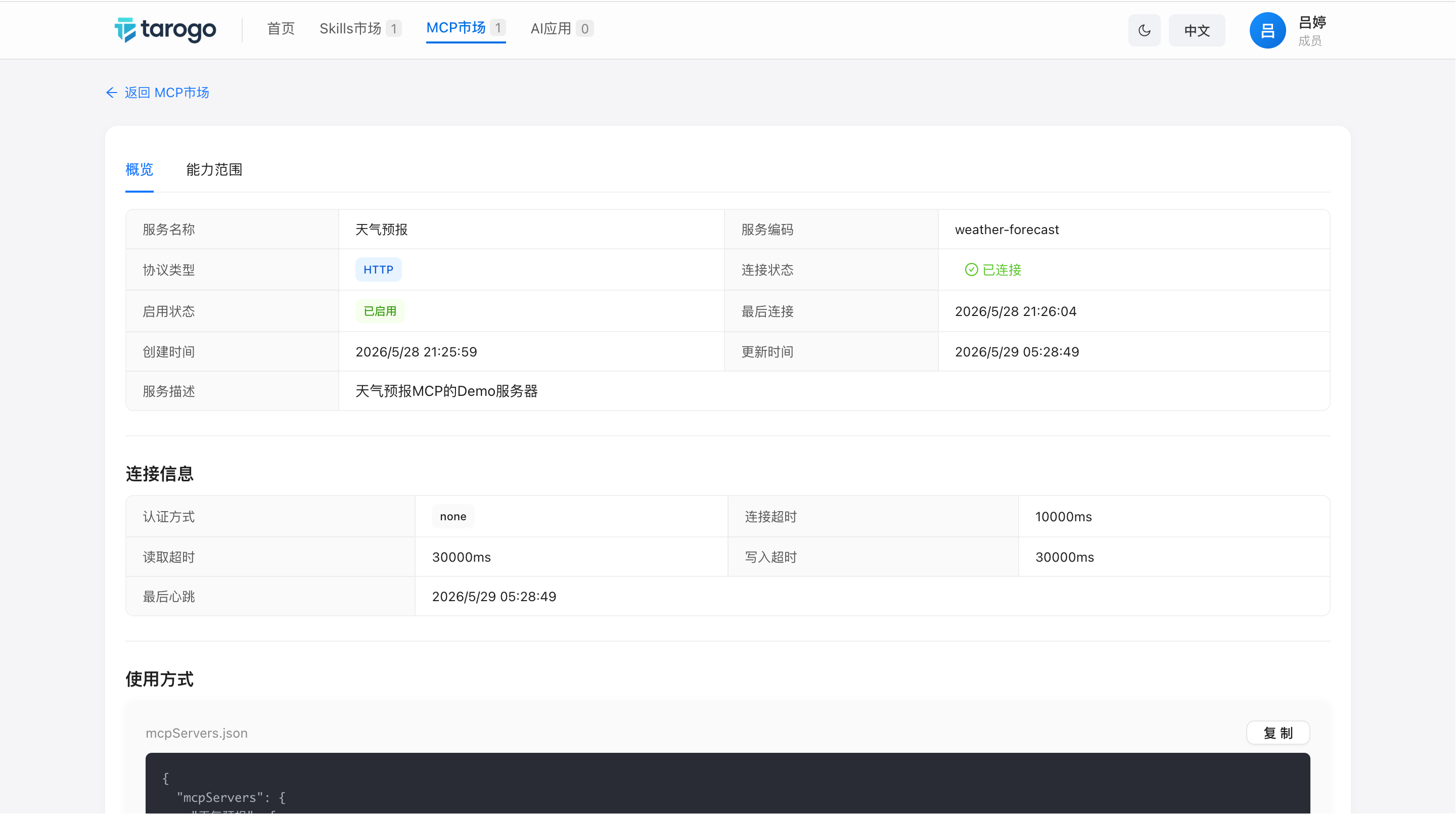Viewport: 1456px width, 814px height.
Task: Click the HTTP protocol tag
Action: coord(378,269)
